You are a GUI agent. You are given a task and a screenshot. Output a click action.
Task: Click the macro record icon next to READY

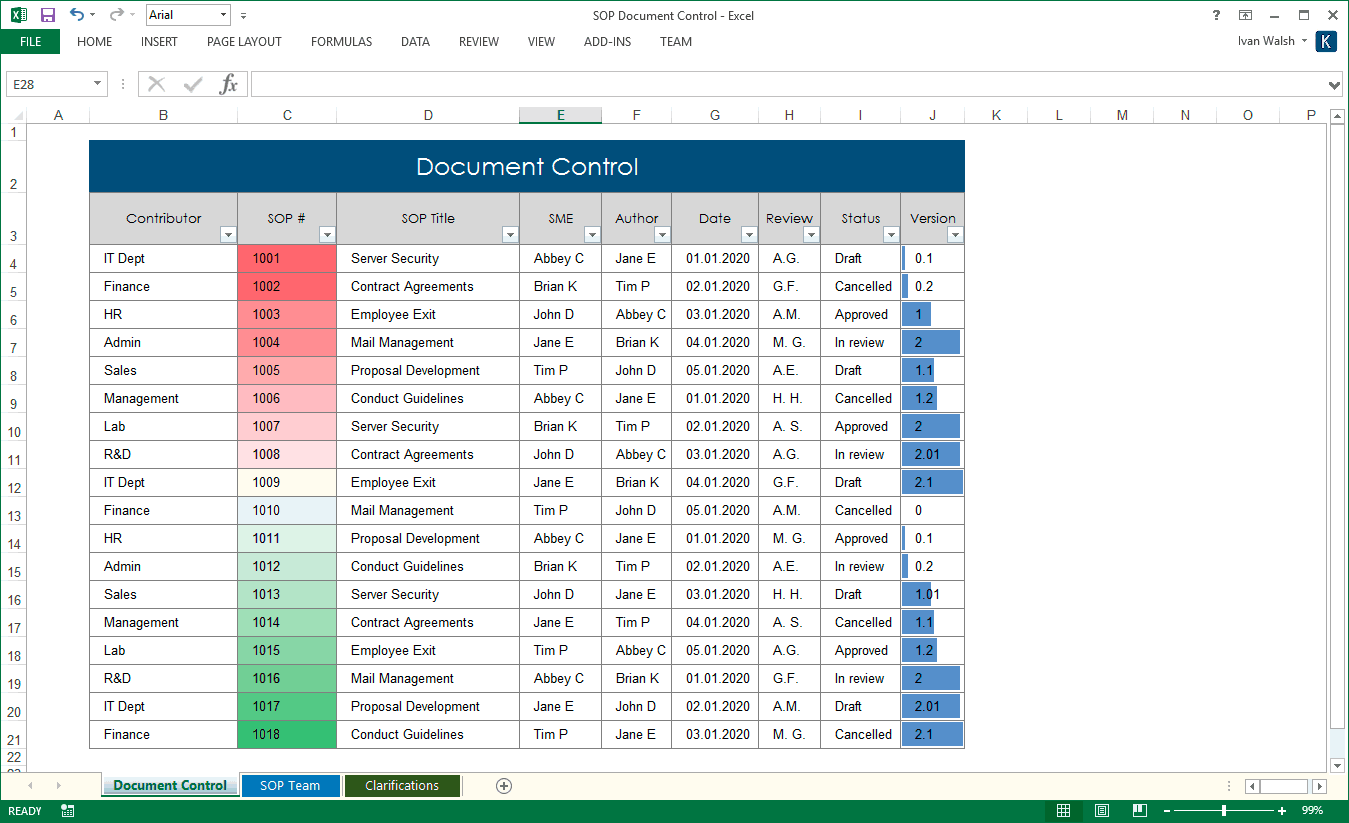(66, 811)
